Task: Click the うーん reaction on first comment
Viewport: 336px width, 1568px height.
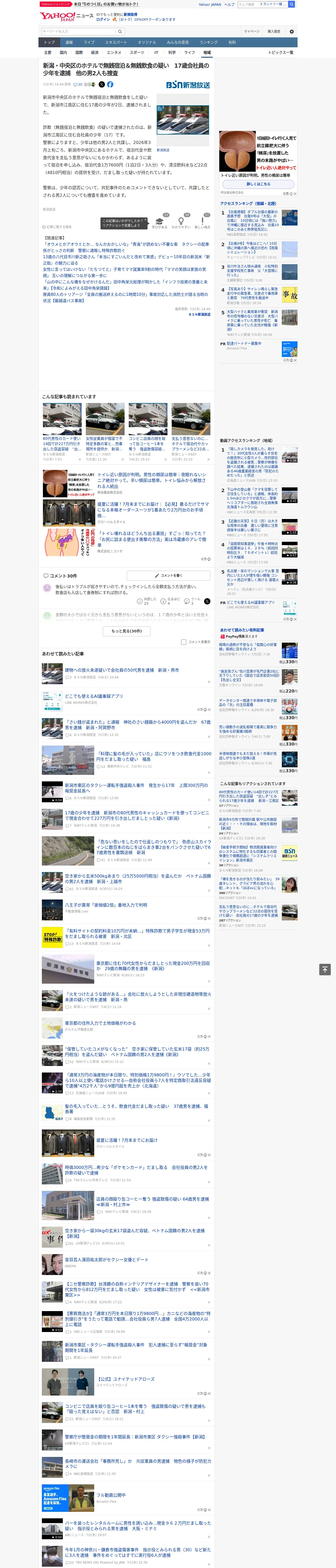Action: [192, 601]
